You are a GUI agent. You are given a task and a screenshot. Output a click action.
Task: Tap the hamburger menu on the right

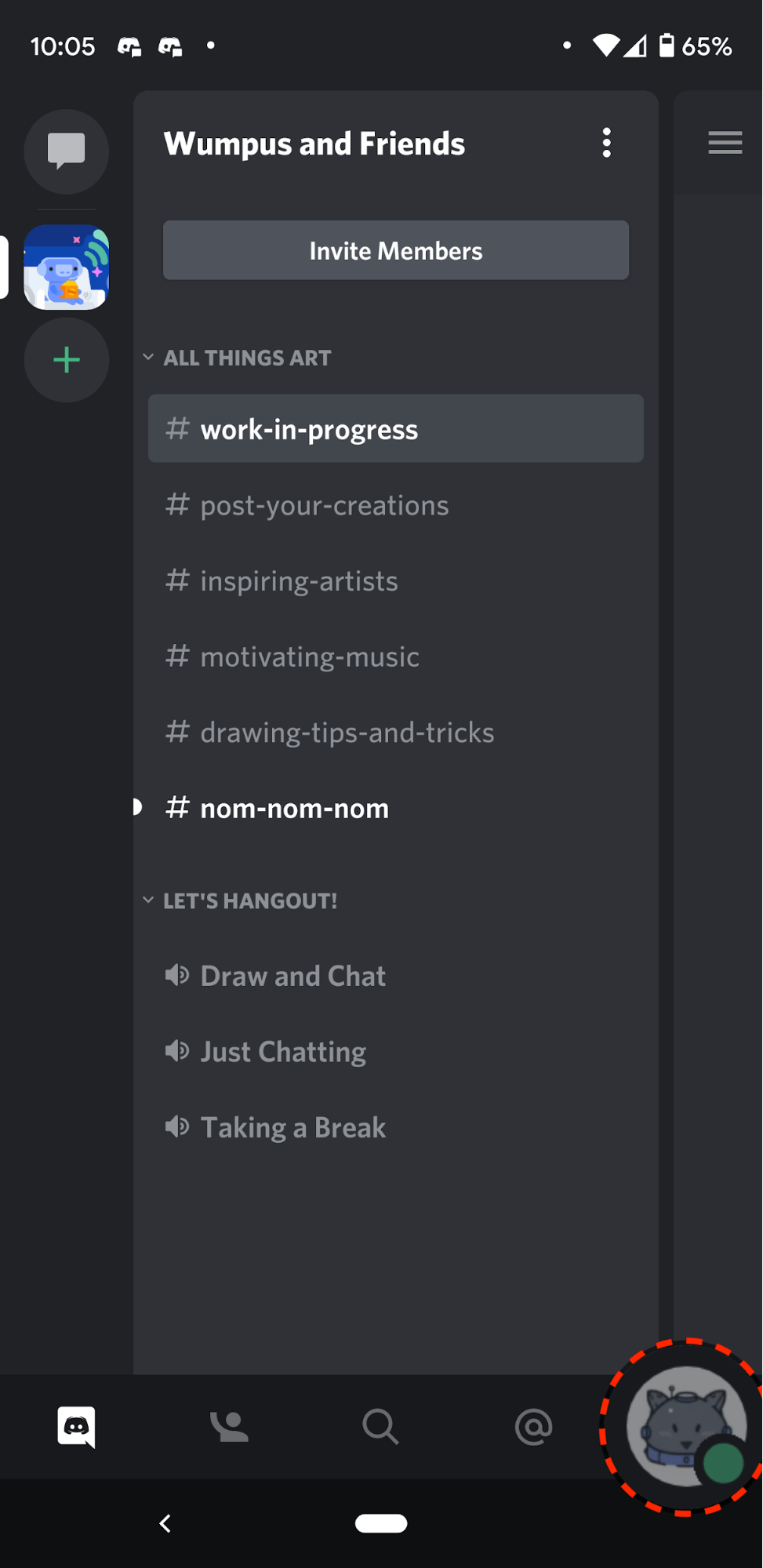tap(724, 143)
